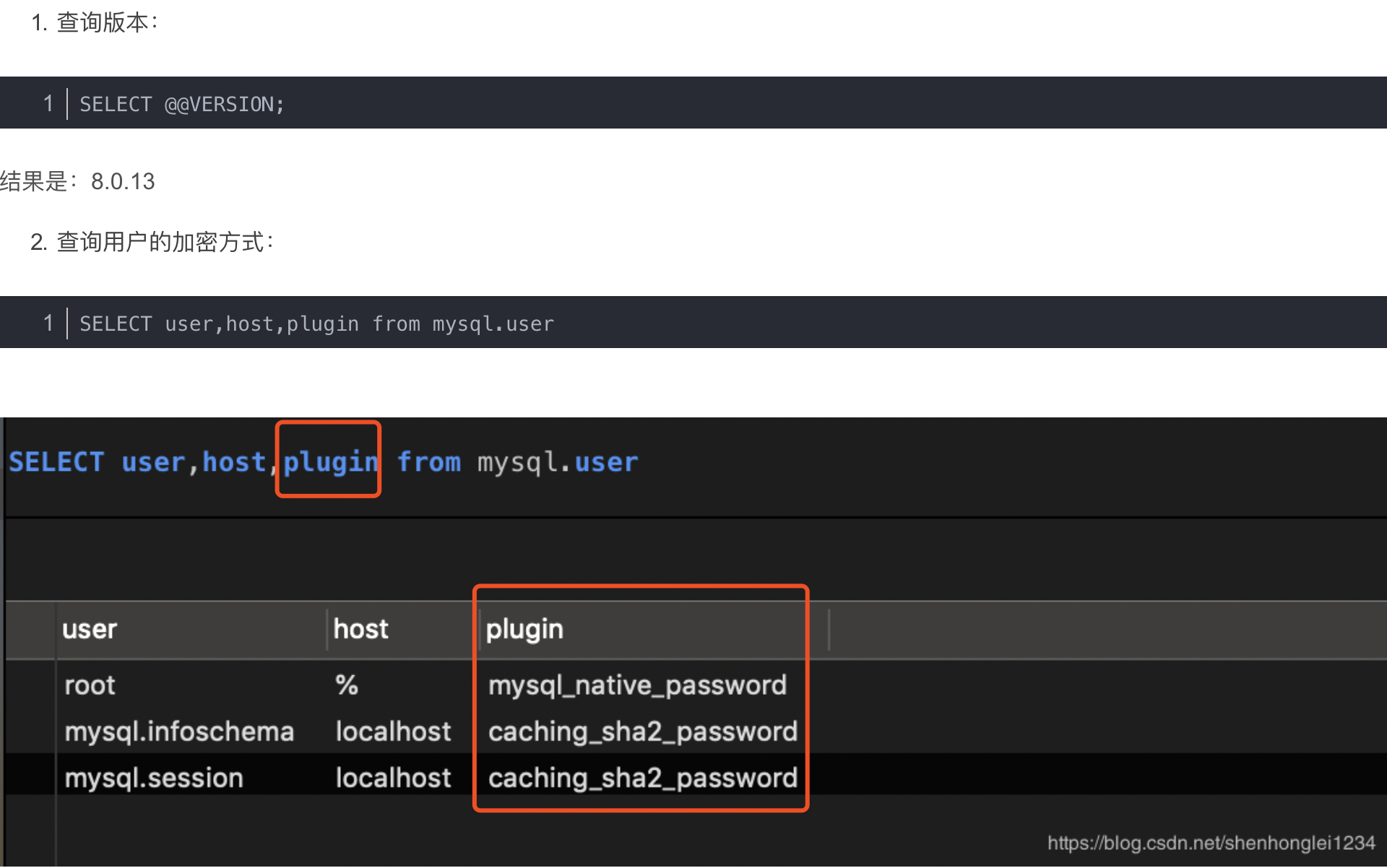Select the host column header
Image resolution: width=1387 pixels, height=868 pixels.
pyautogui.click(x=360, y=629)
